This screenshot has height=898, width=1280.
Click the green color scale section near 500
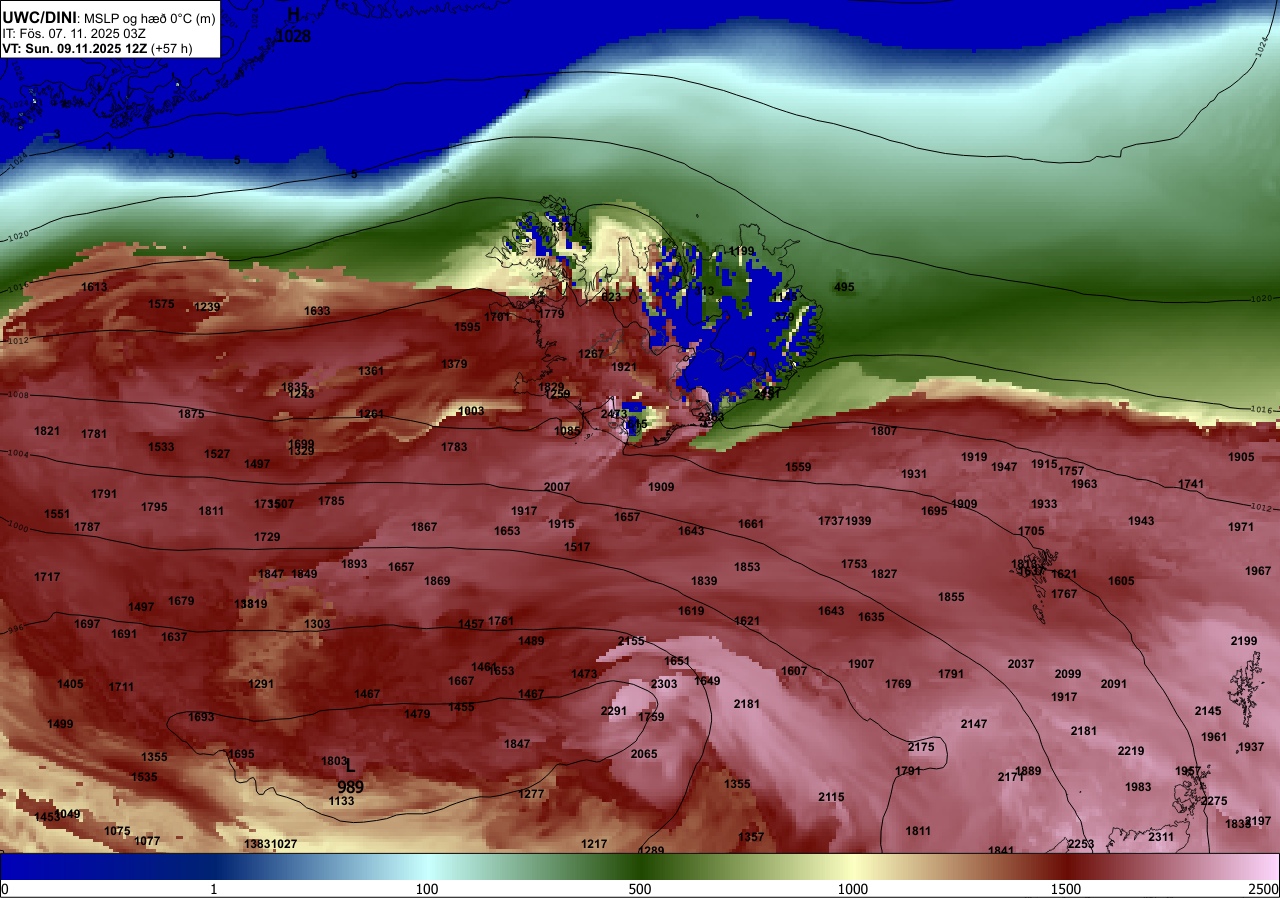point(640,866)
